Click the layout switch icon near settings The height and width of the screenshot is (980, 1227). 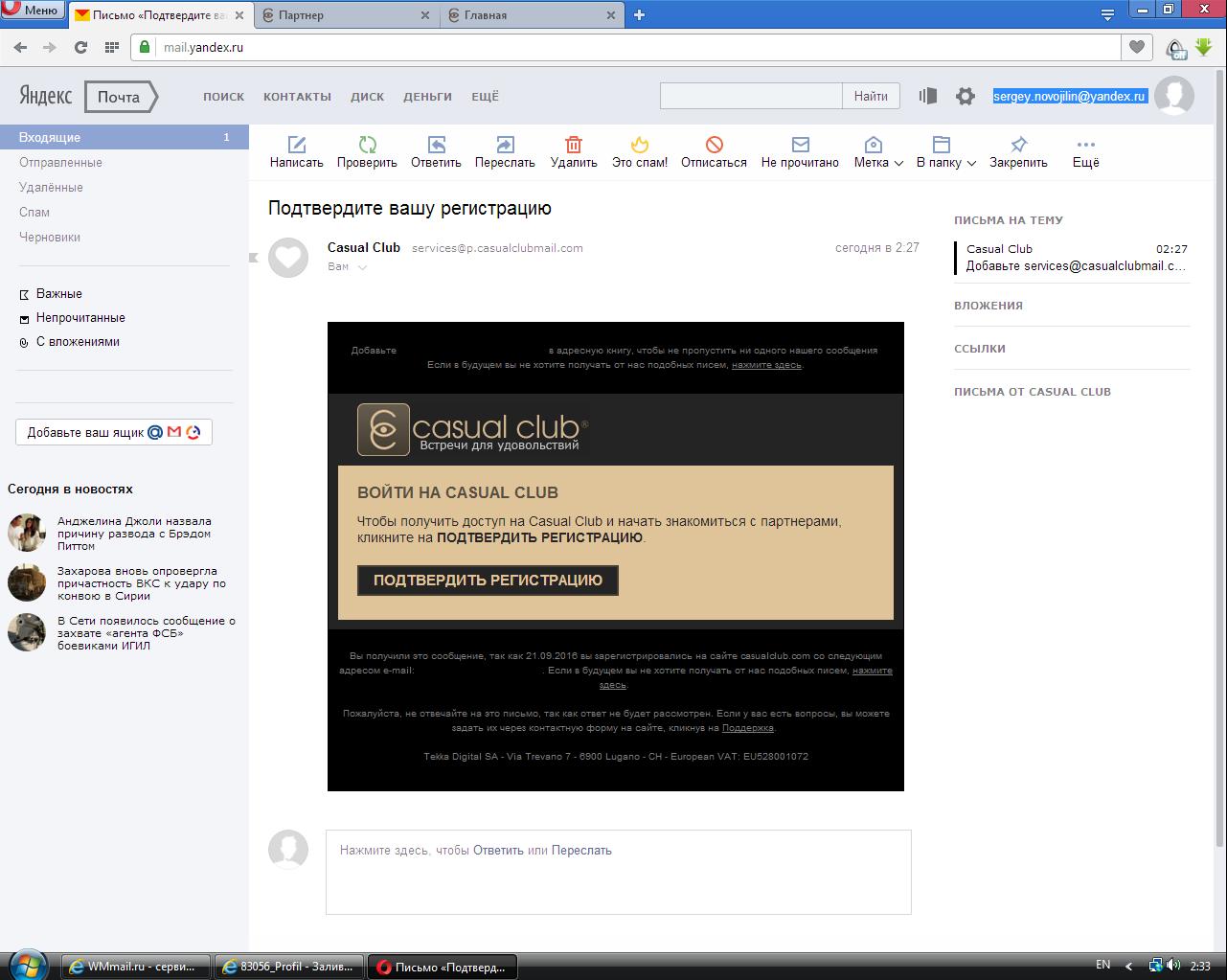tap(927, 96)
